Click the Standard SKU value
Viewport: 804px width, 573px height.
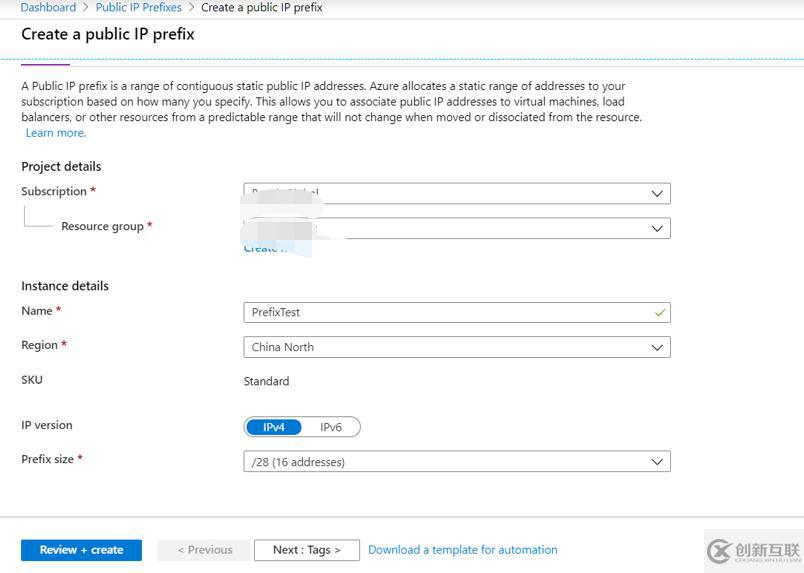266,381
